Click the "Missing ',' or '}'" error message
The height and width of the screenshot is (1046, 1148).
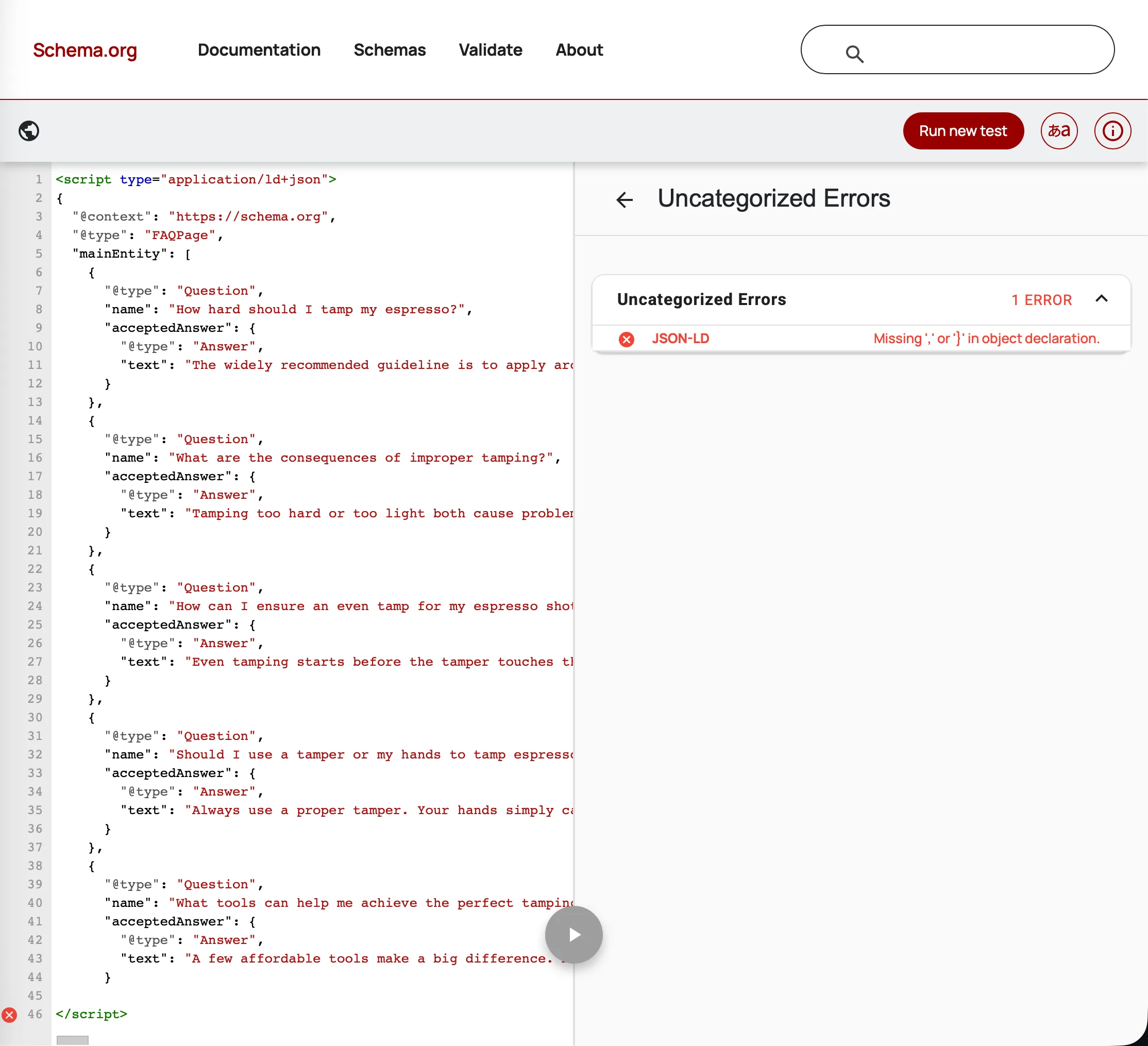pos(986,339)
